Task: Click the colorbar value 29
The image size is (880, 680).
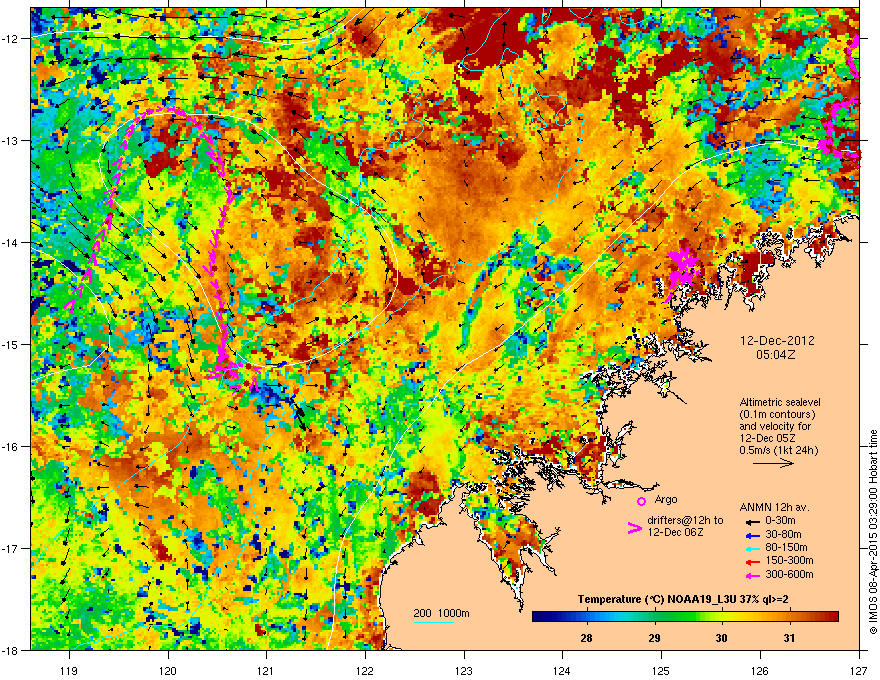Action: 654,638
